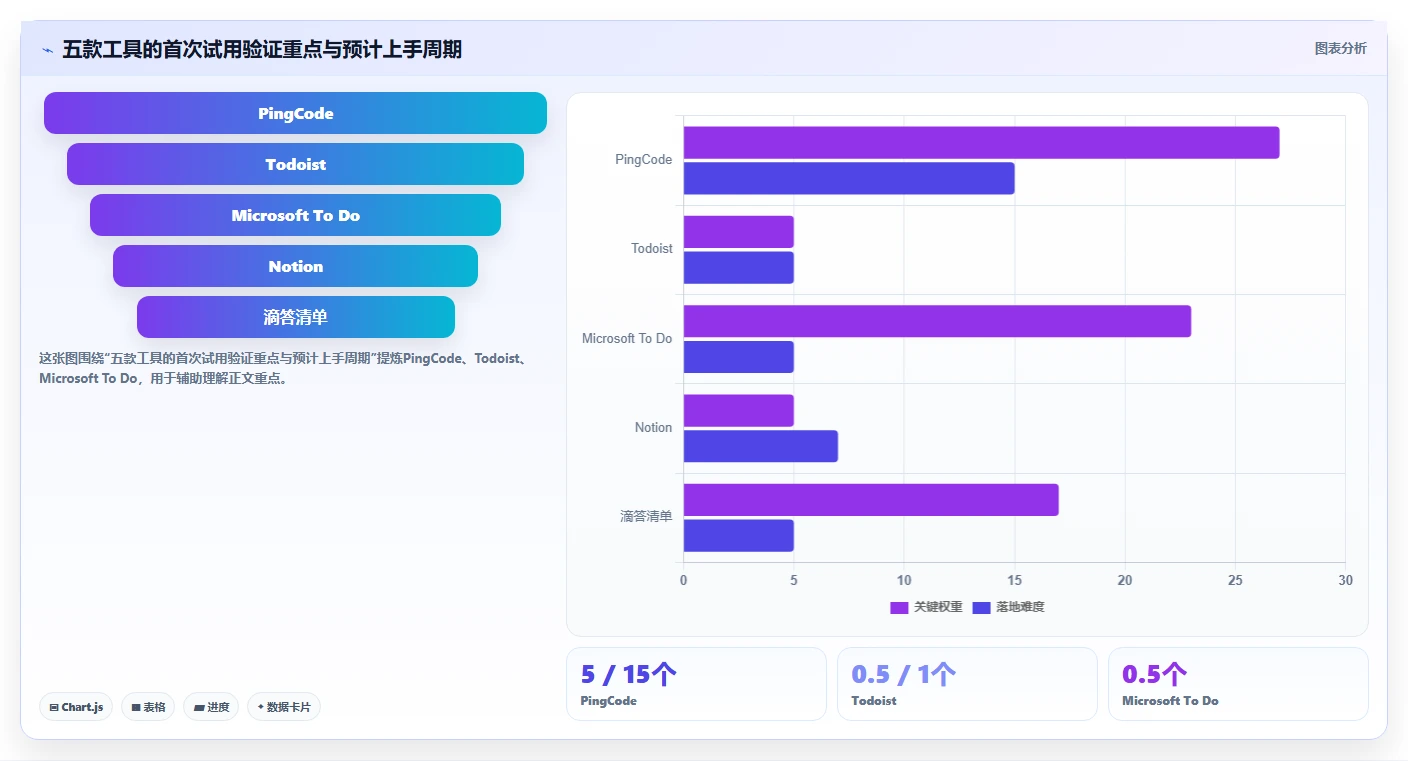
Task: Click PingCode's purple 关键权重 bar
Action: pyautogui.click(x=981, y=143)
